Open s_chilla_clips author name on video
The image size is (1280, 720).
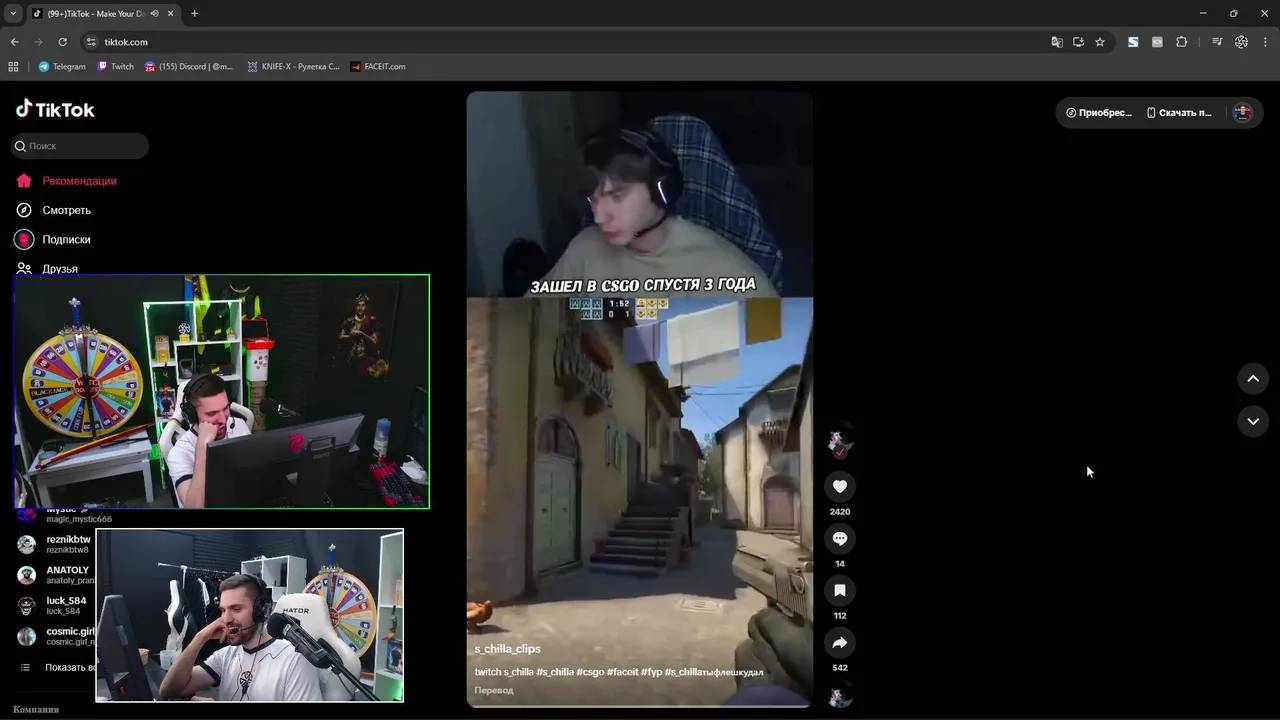pyautogui.click(x=507, y=649)
